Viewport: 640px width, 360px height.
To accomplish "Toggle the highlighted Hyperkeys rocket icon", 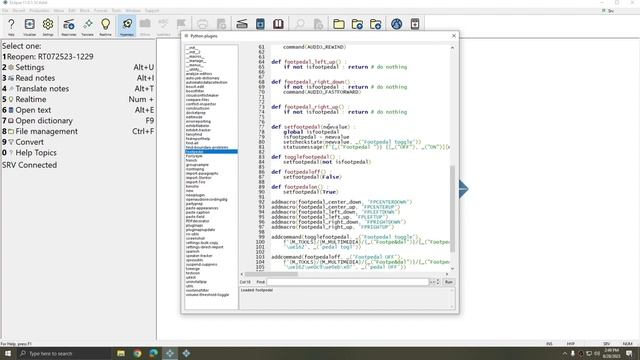I will coord(127,26).
